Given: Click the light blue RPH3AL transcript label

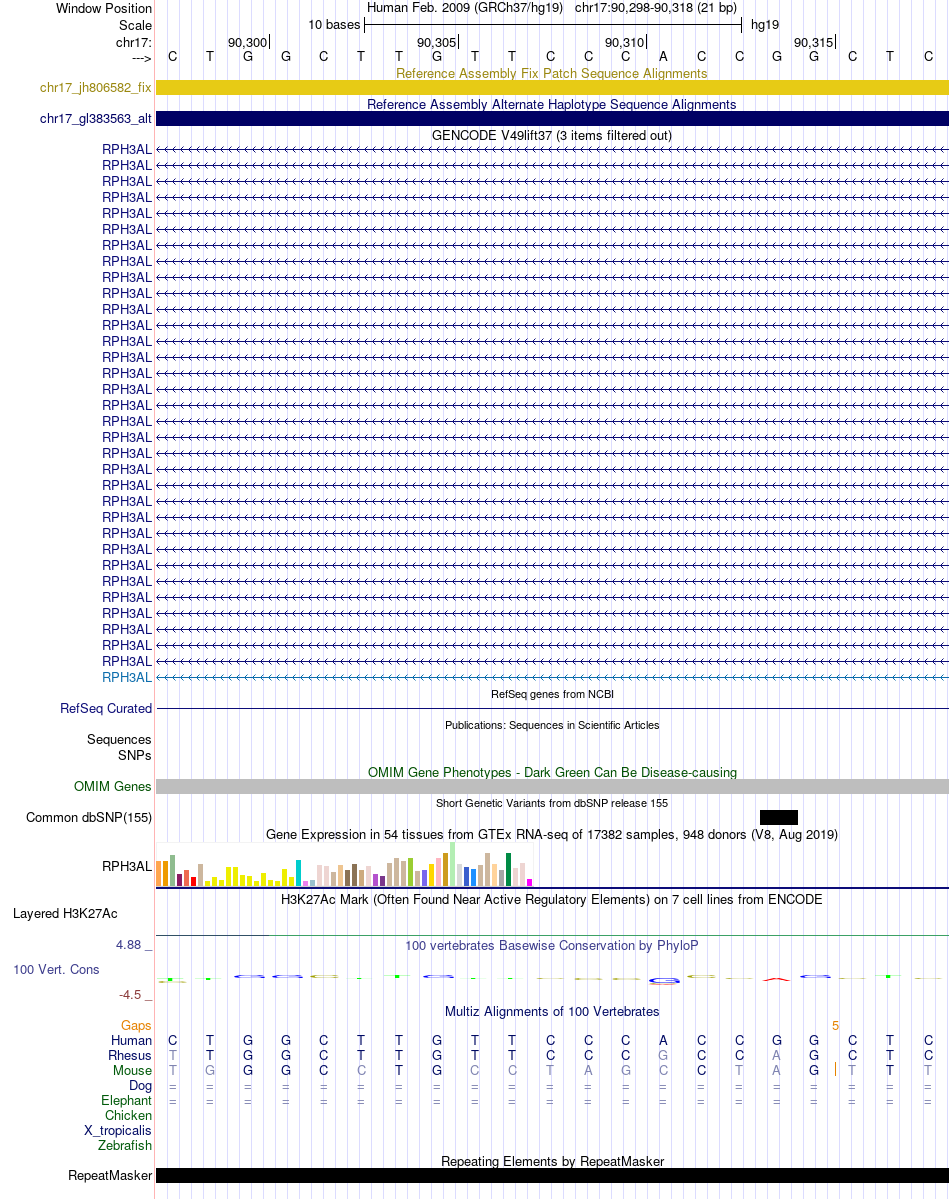Looking at the screenshot, I should 127,677.
